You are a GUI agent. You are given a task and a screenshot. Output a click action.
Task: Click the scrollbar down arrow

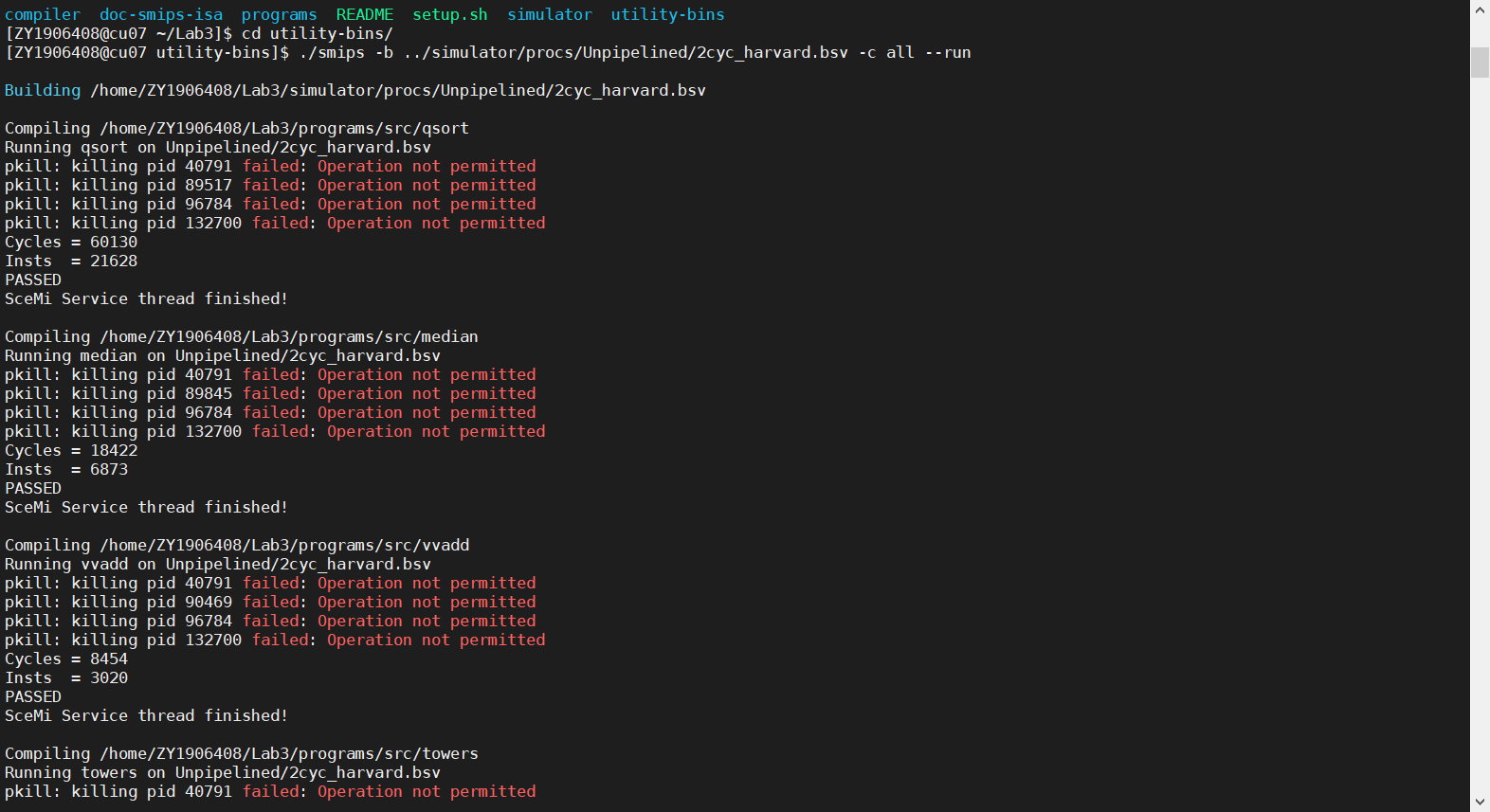(1480, 803)
